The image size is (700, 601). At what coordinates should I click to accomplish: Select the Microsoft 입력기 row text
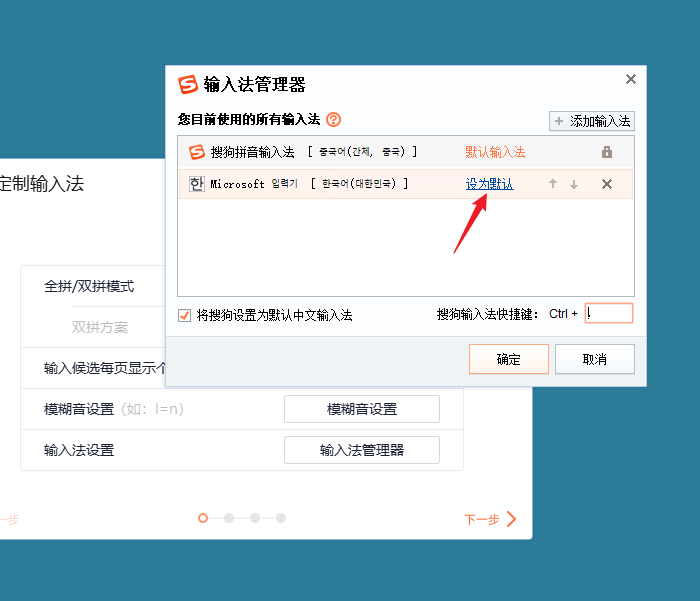coord(254,184)
